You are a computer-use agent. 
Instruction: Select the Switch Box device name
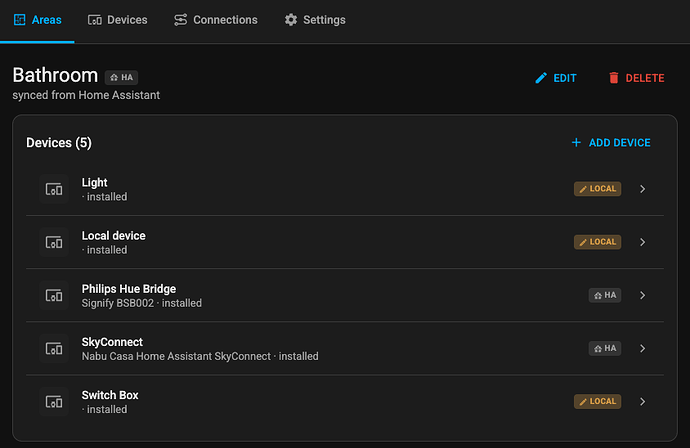[x=110, y=395]
